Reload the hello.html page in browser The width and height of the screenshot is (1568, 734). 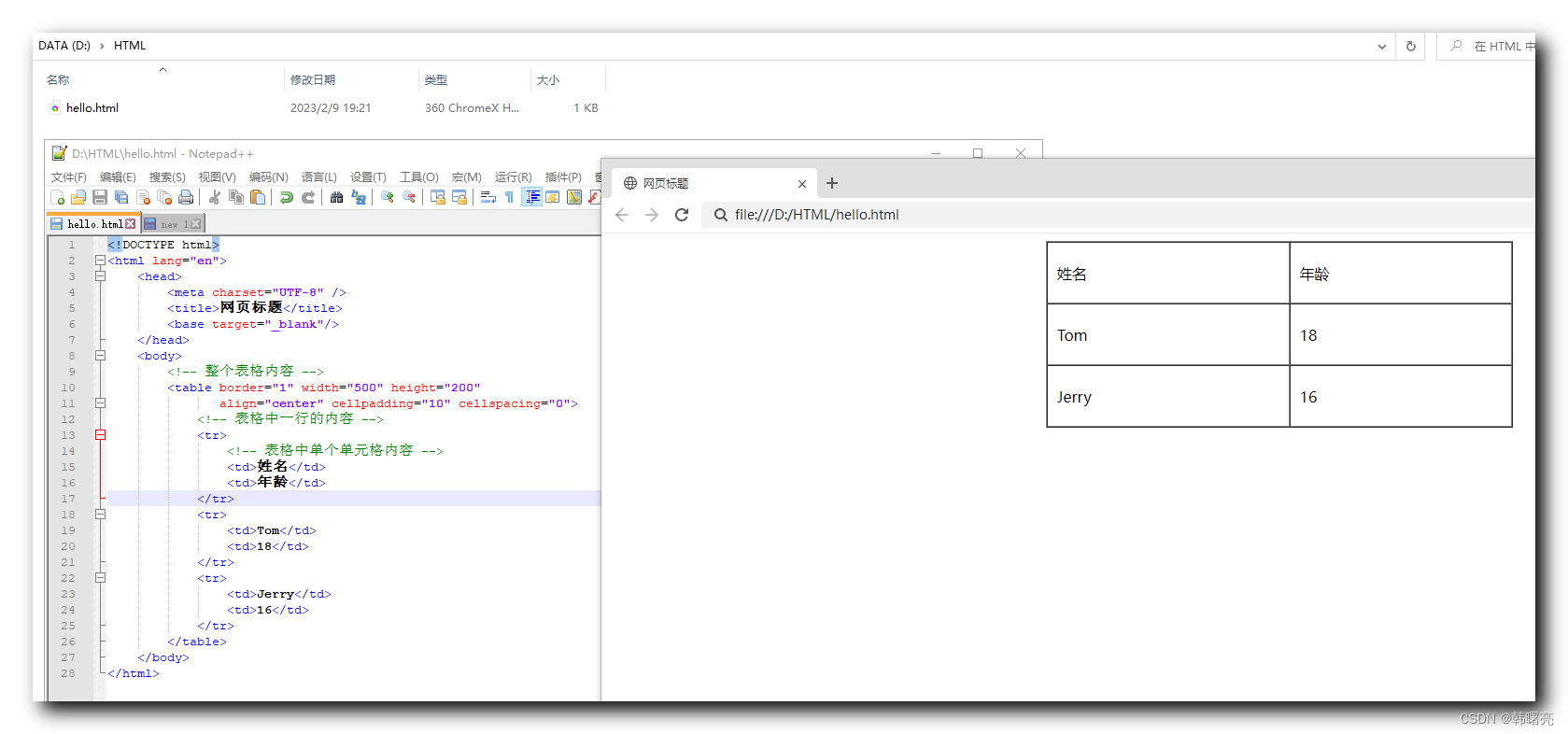[x=682, y=215]
